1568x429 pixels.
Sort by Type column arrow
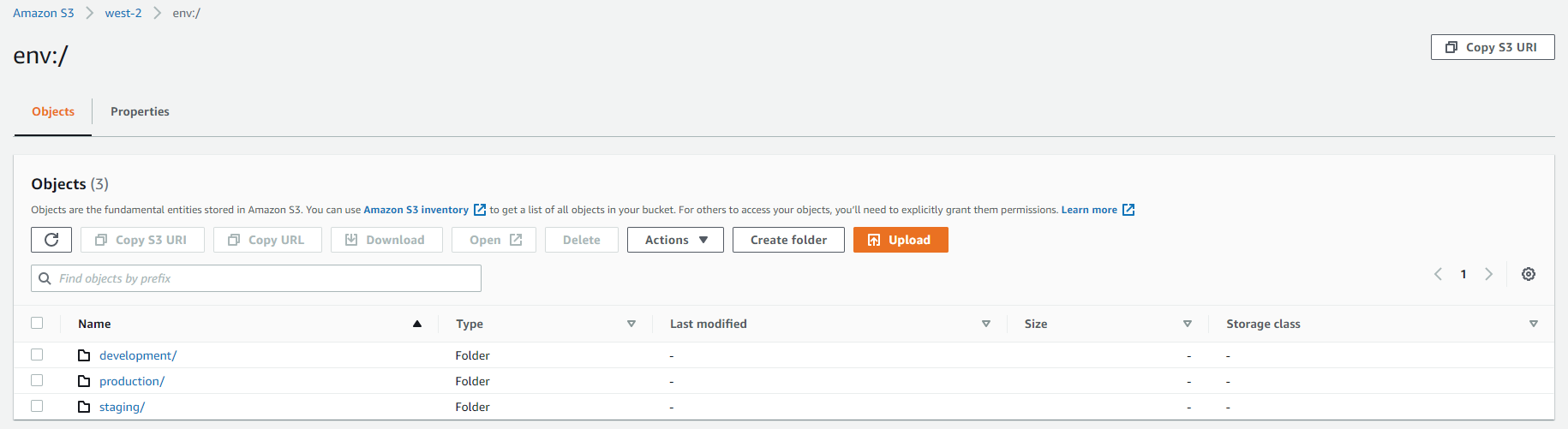(631, 324)
